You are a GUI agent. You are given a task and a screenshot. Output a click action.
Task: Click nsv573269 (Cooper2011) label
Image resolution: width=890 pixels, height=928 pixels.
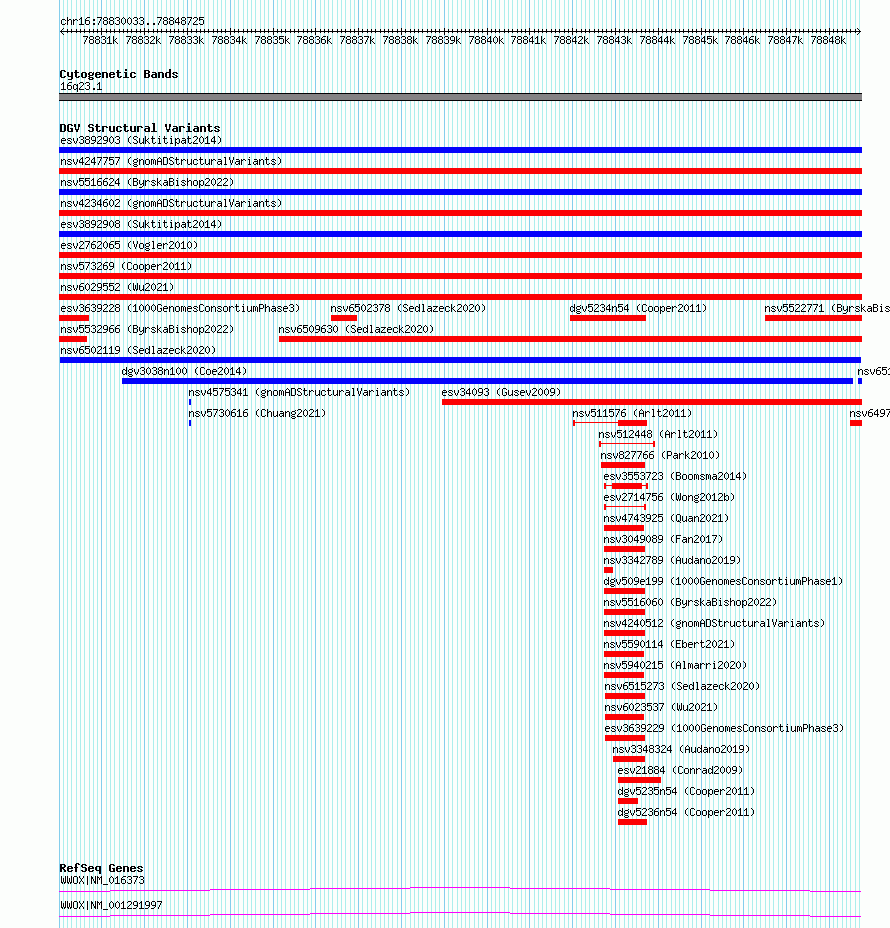coord(126,266)
